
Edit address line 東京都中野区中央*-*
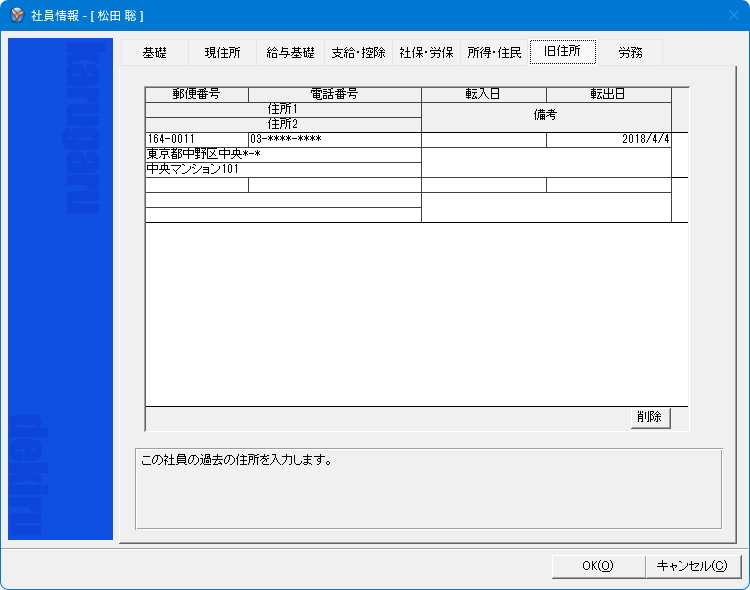pos(282,155)
